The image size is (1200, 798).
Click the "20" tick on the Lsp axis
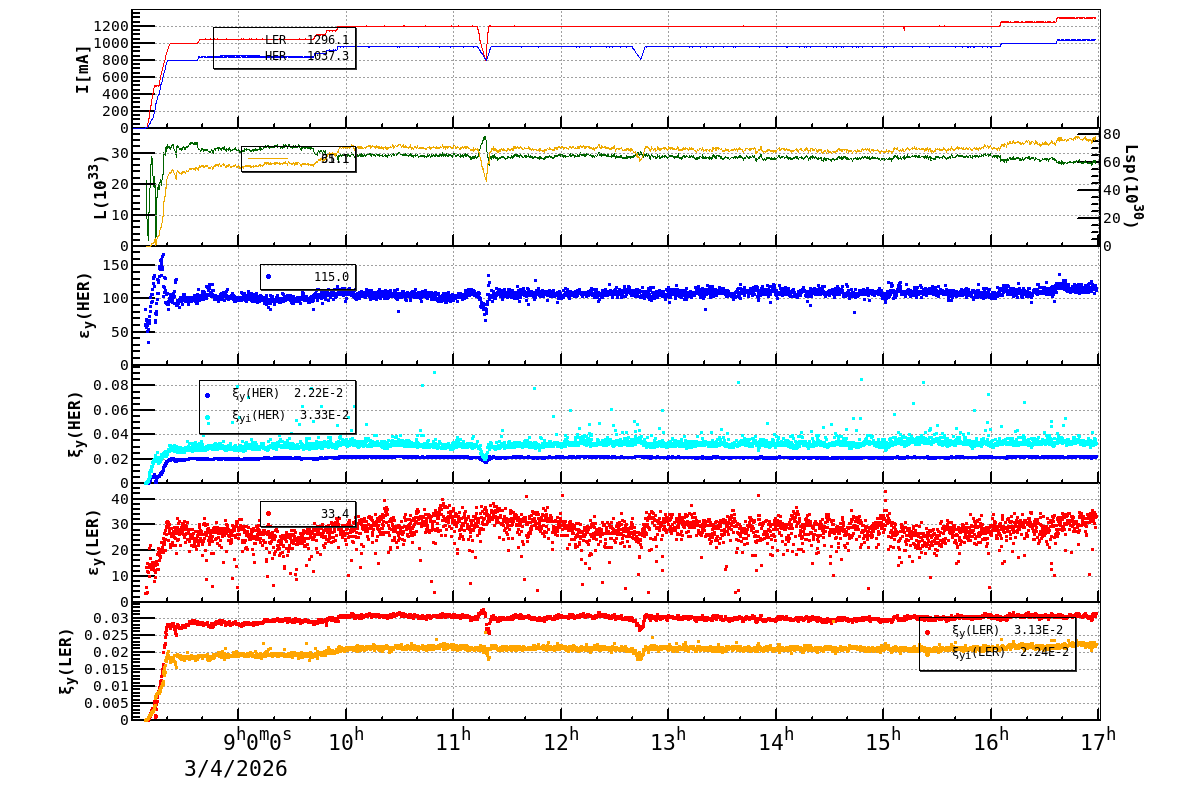pyautogui.click(x=1112, y=218)
